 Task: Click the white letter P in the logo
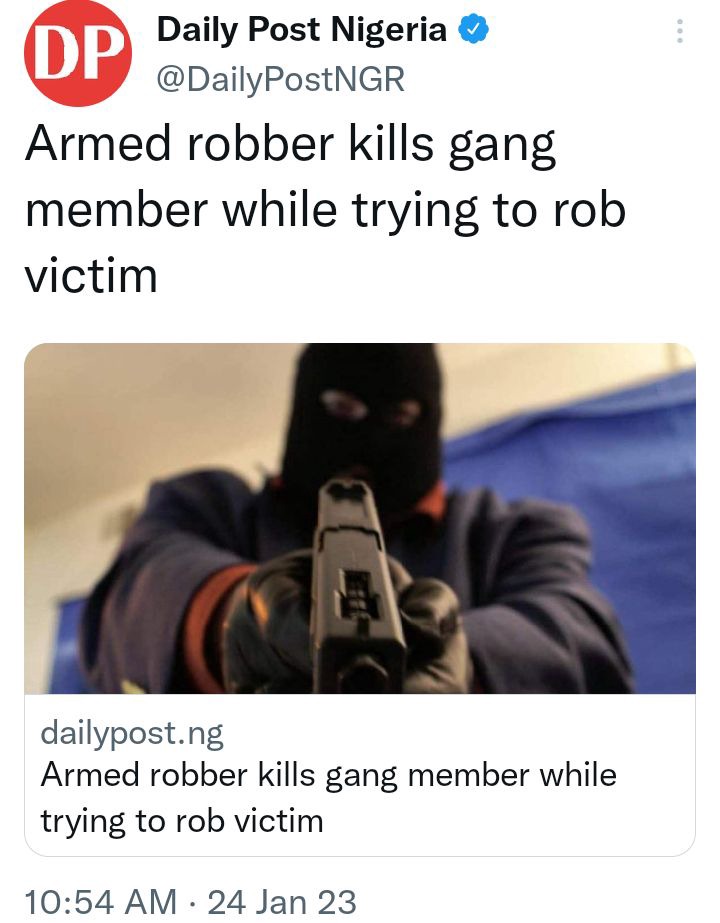(x=102, y=52)
